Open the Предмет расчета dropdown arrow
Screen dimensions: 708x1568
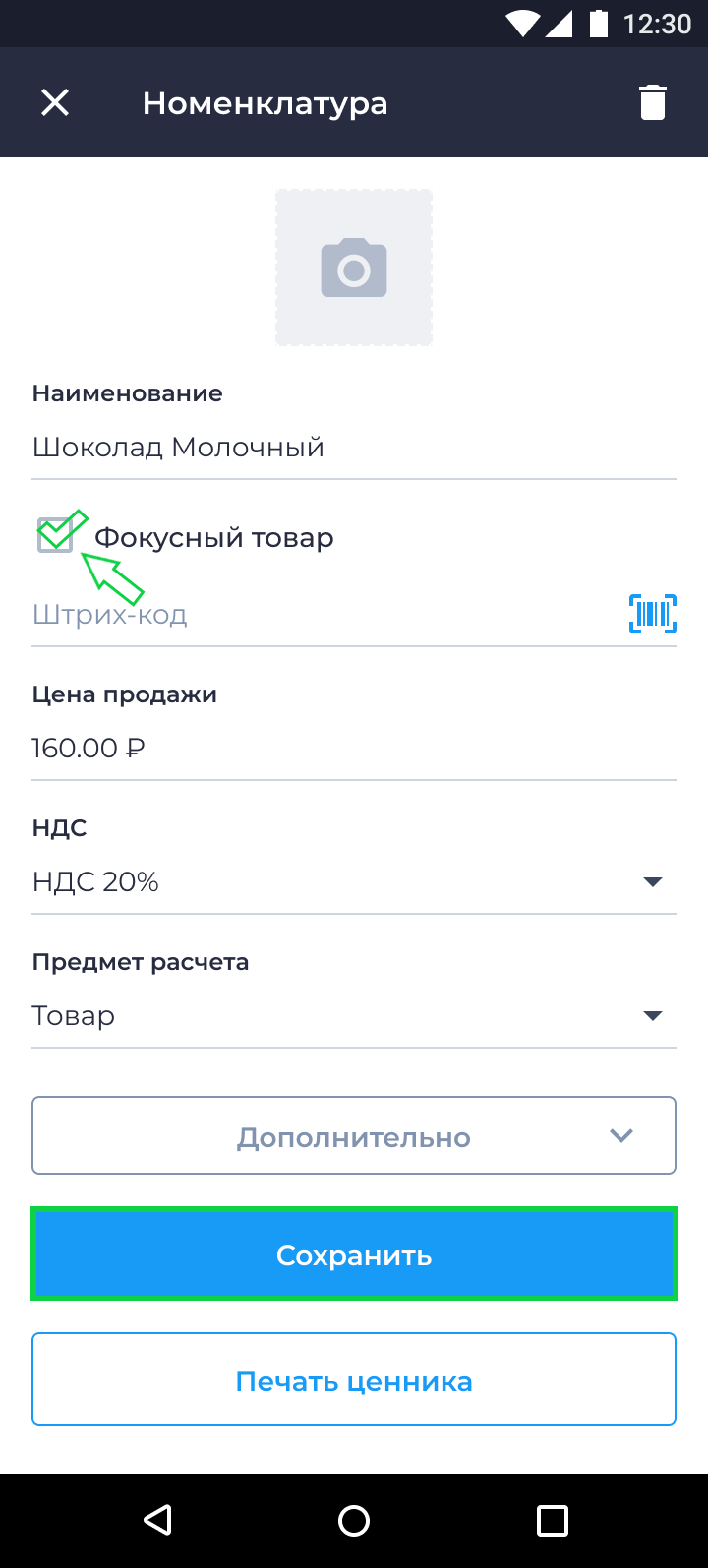tap(652, 1015)
